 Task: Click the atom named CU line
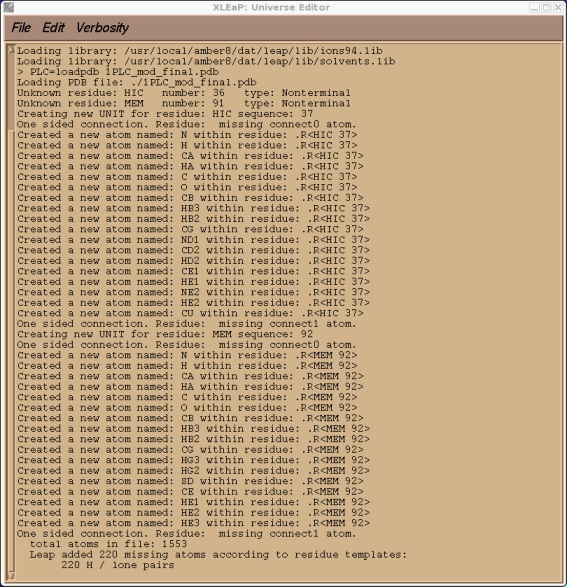[190, 313]
